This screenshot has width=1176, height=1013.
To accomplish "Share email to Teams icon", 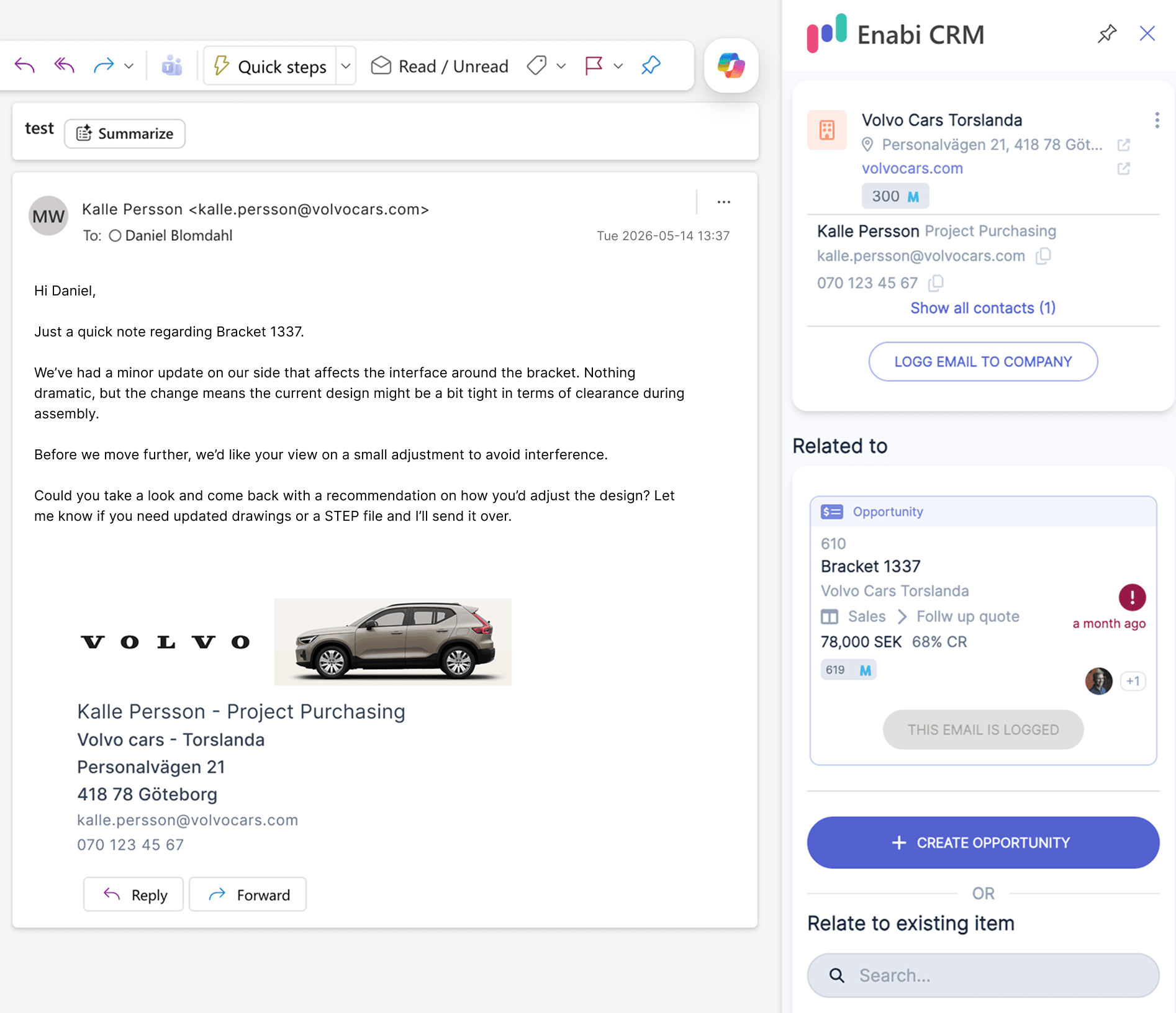I will [x=172, y=65].
